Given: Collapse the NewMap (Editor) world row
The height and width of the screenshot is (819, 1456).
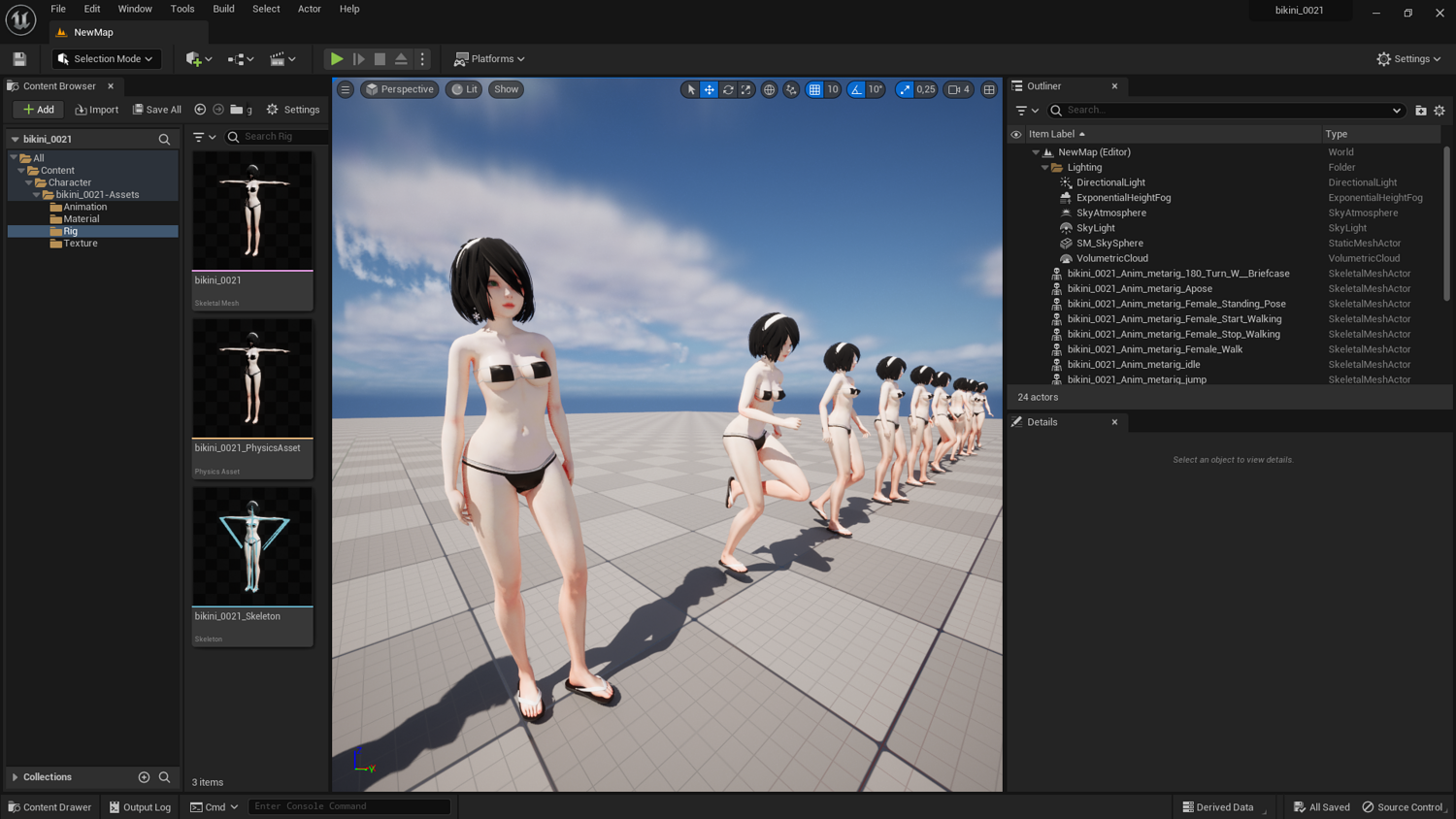Looking at the screenshot, I should click(x=1036, y=152).
